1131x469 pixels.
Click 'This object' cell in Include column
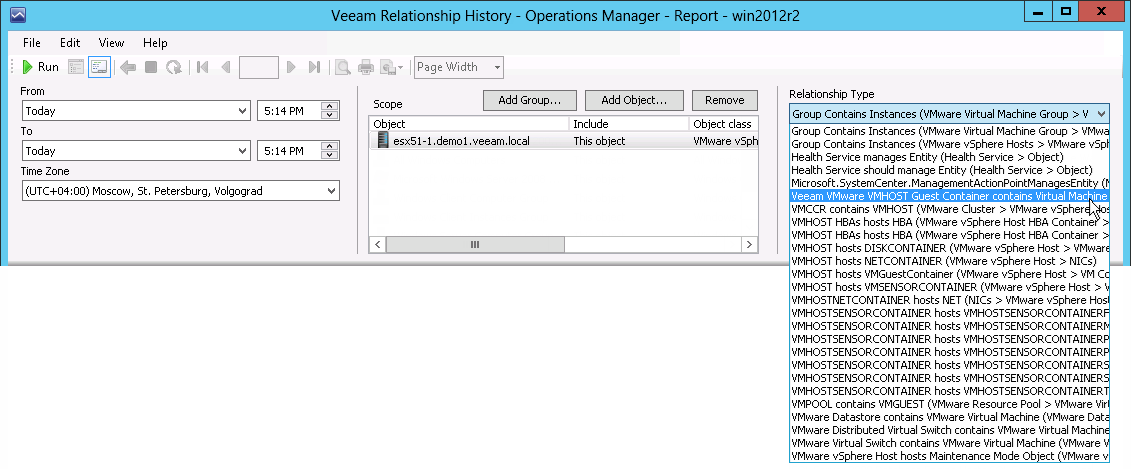pyautogui.click(x=599, y=141)
